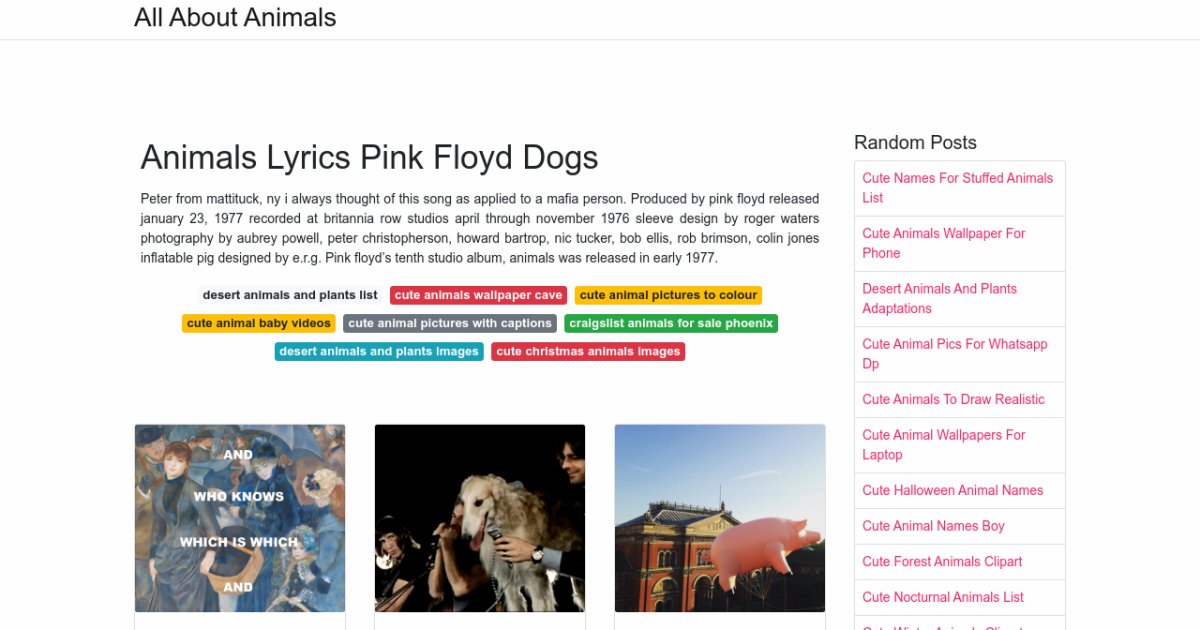Open 'Cute Animal Pics For Whatsapp Dp'
Image resolution: width=1200 pixels, height=630 pixels.
pyautogui.click(x=954, y=353)
